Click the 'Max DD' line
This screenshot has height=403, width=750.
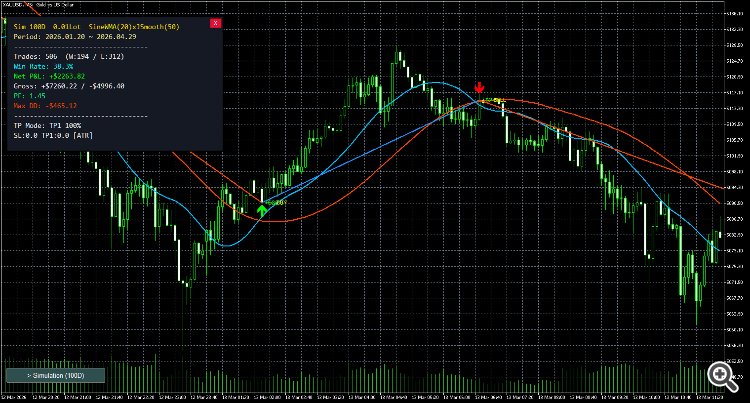(x=45, y=106)
